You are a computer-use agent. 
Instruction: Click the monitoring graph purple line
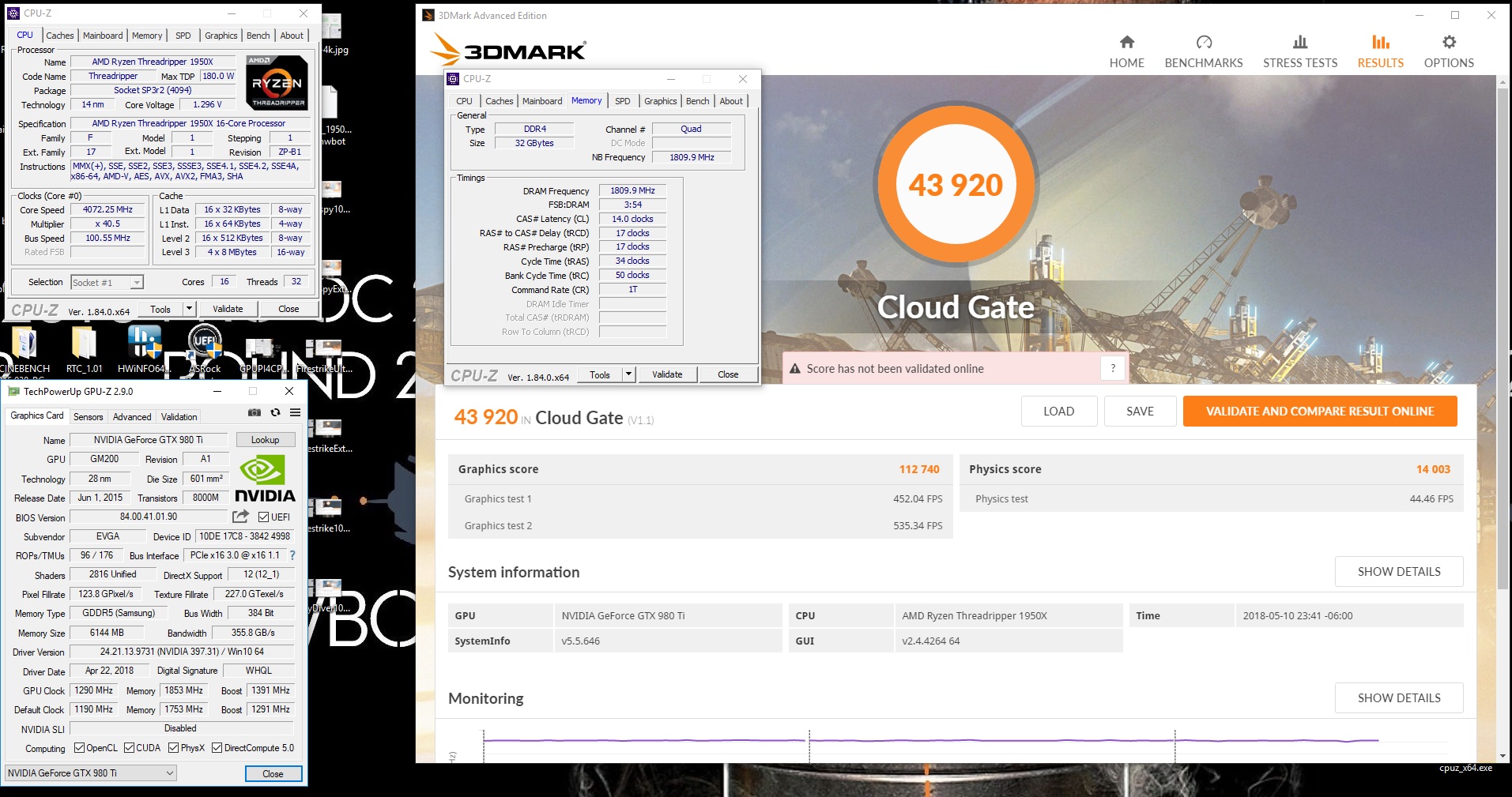(933, 740)
